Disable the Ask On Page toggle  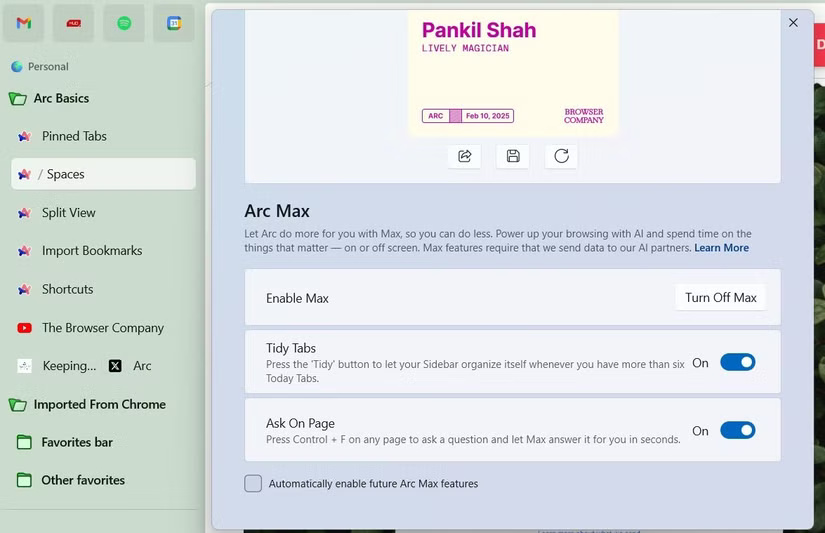738,430
